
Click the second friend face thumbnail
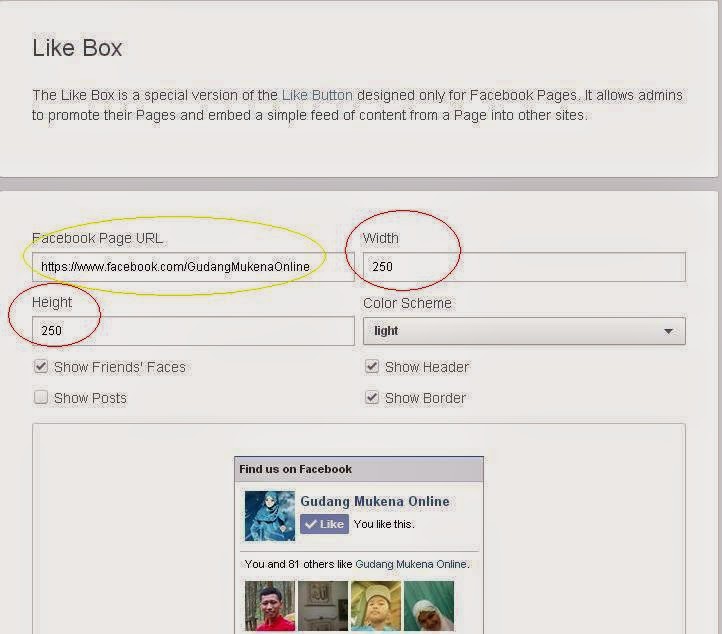point(323,605)
